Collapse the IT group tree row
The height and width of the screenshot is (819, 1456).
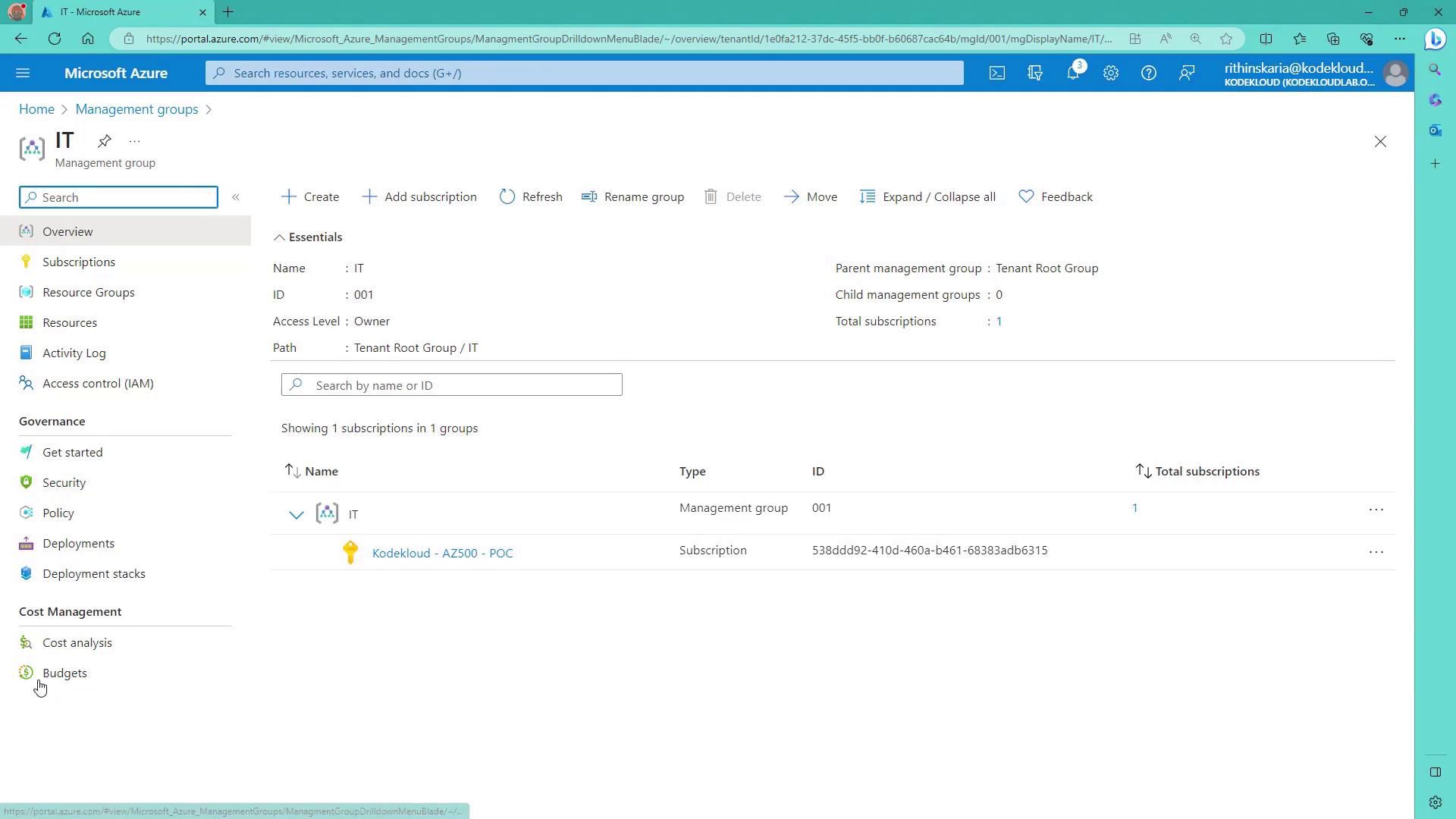[296, 515]
